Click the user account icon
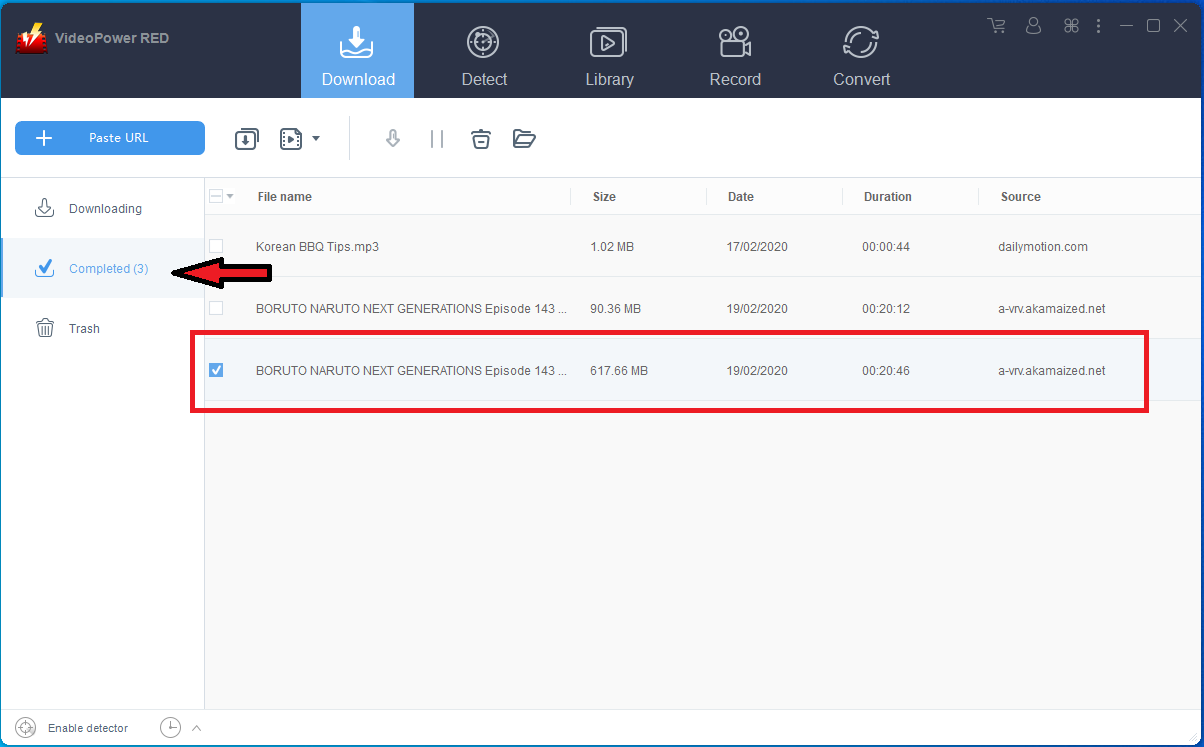1204x747 pixels. pyautogui.click(x=1033, y=25)
